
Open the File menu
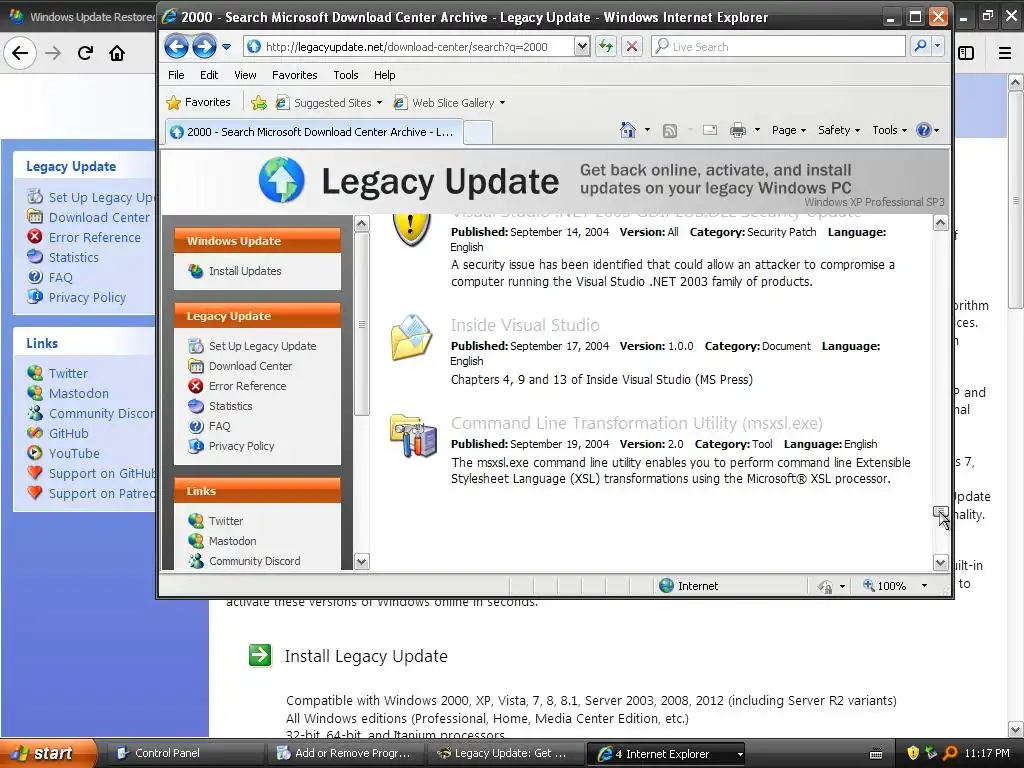point(176,75)
